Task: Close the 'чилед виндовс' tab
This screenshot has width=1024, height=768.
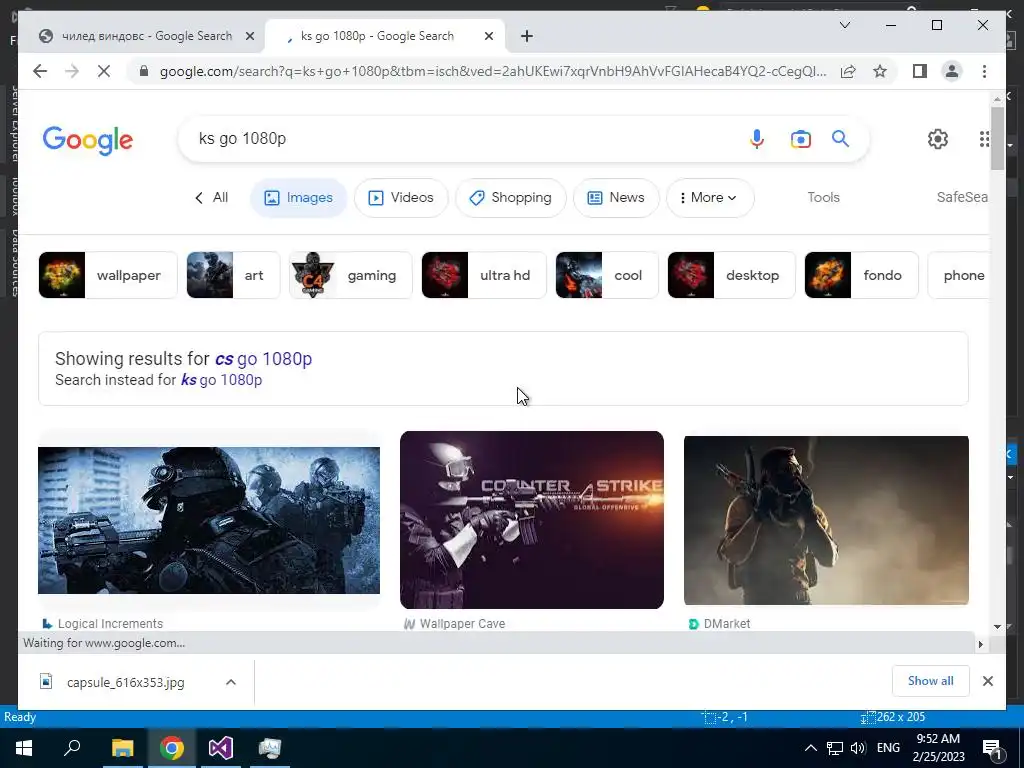Action: click(249, 36)
